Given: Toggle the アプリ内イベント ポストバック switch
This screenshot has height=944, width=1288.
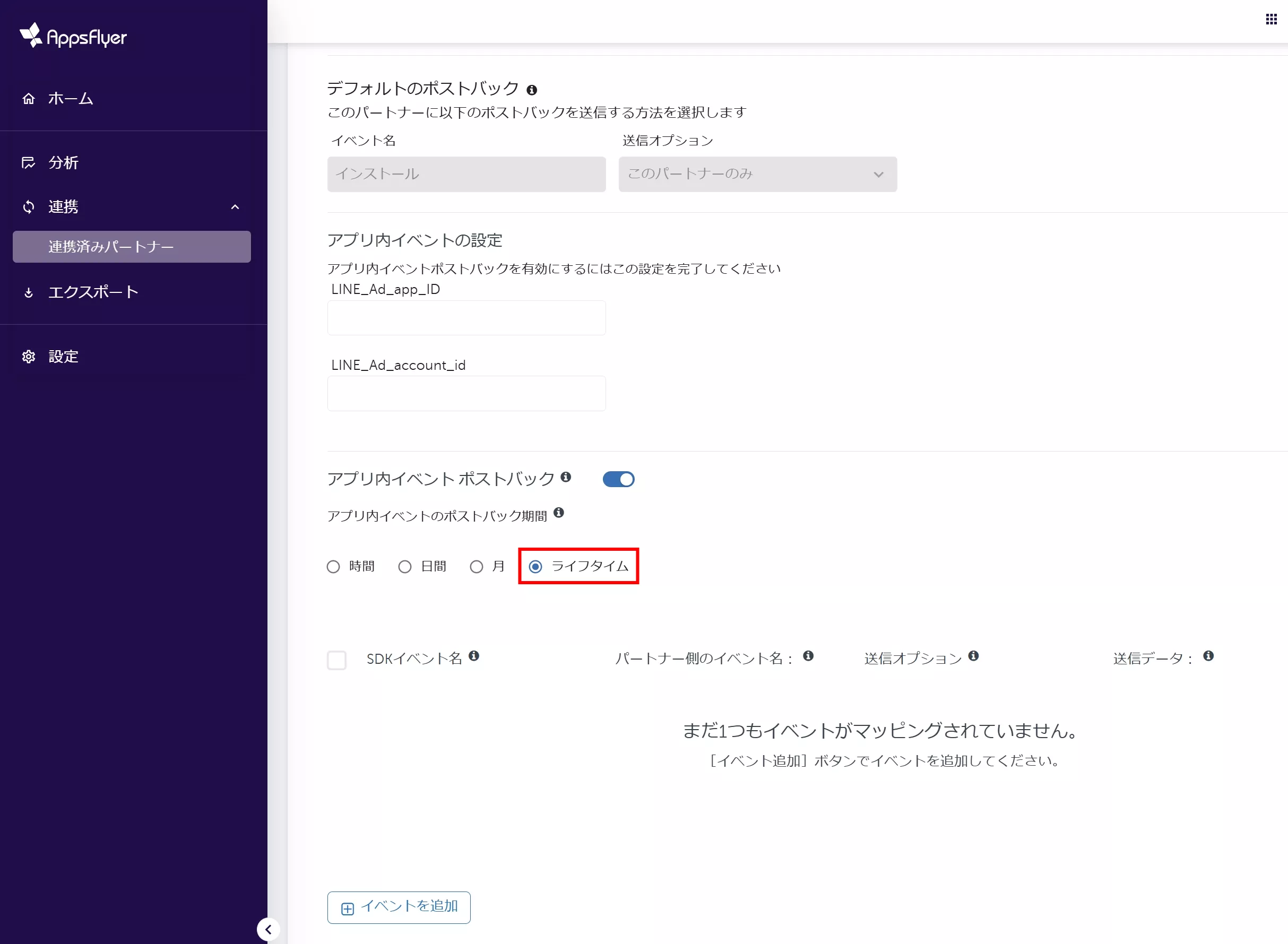Looking at the screenshot, I should click(x=618, y=479).
